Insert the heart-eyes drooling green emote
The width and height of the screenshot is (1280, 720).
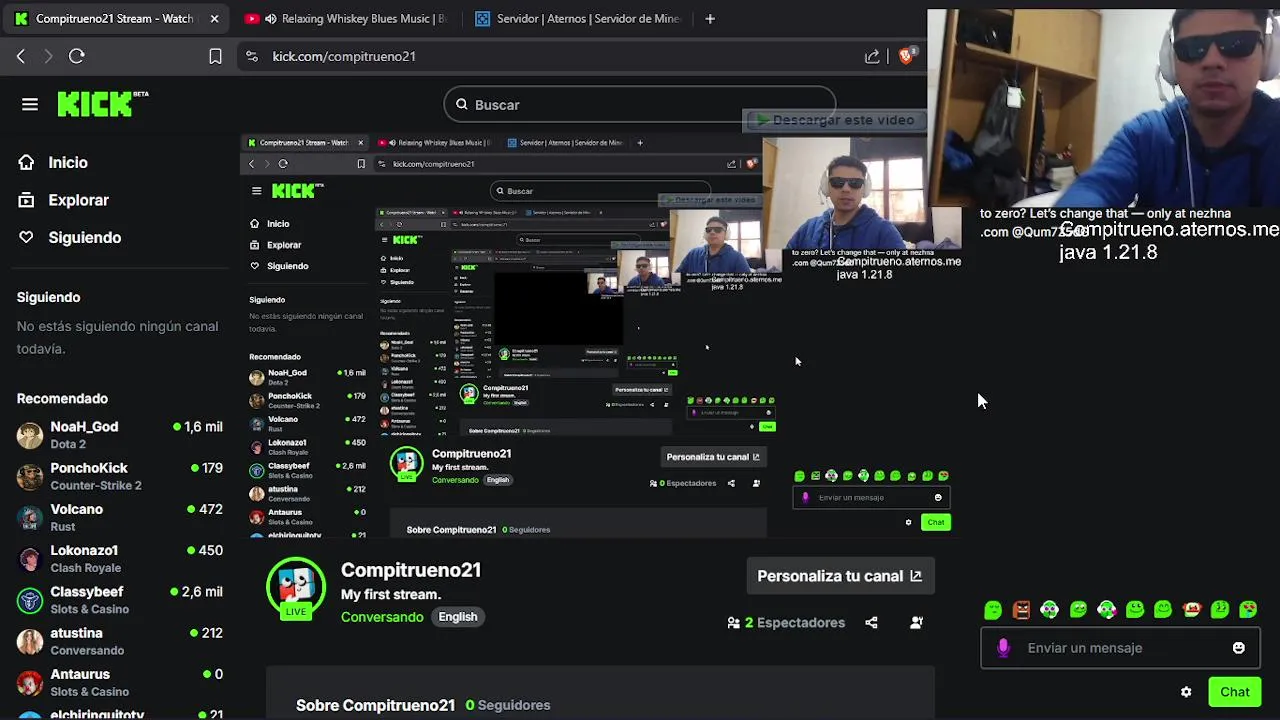(x=1248, y=610)
